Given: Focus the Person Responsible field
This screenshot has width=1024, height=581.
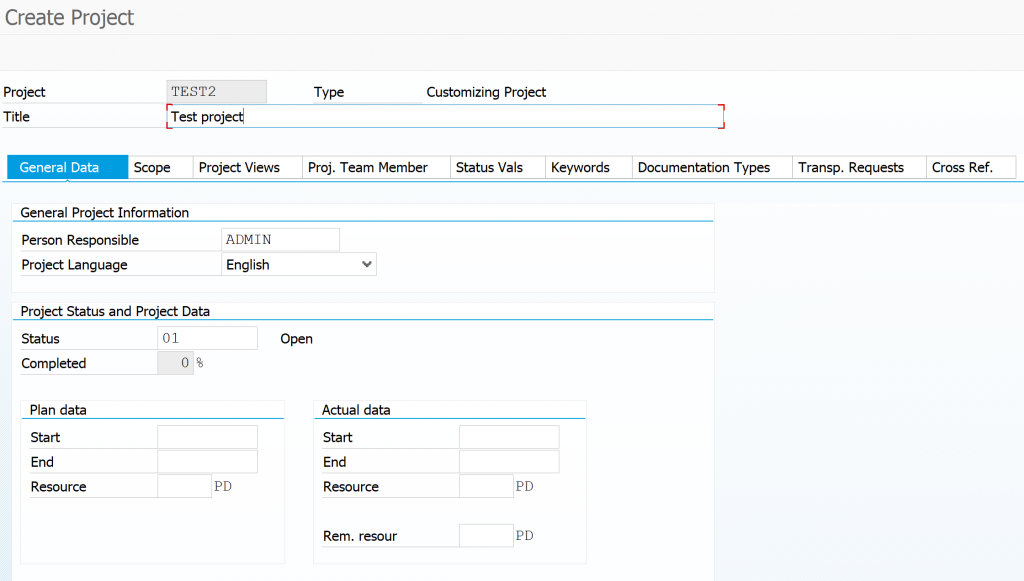Looking at the screenshot, I should point(280,240).
